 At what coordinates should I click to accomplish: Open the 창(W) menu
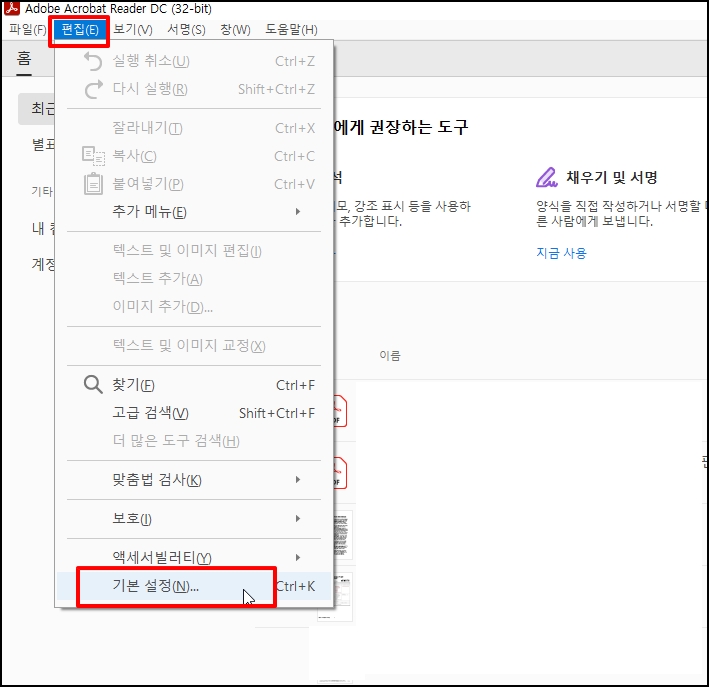point(235,29)
